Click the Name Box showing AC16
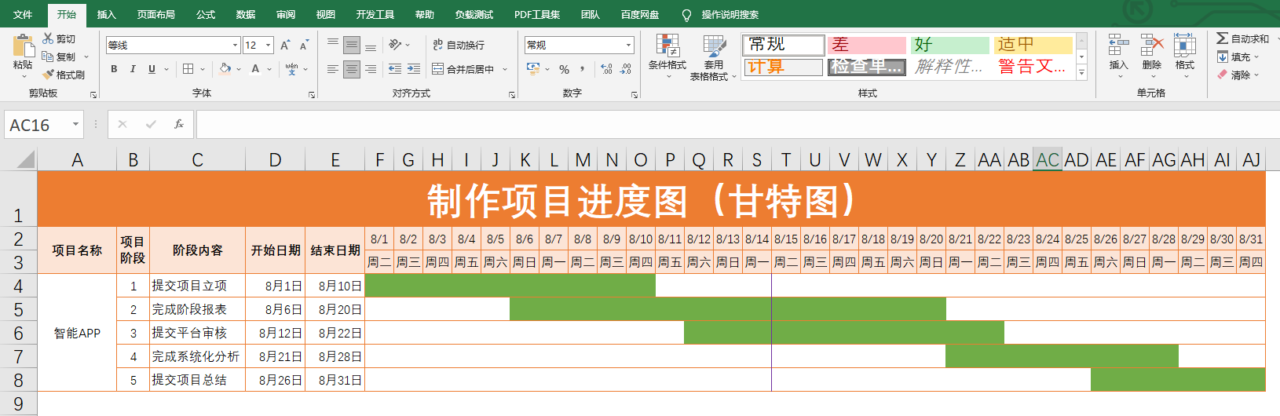Screen dimensions: 1280x416 pyautogui.click(x=36, y=124)
